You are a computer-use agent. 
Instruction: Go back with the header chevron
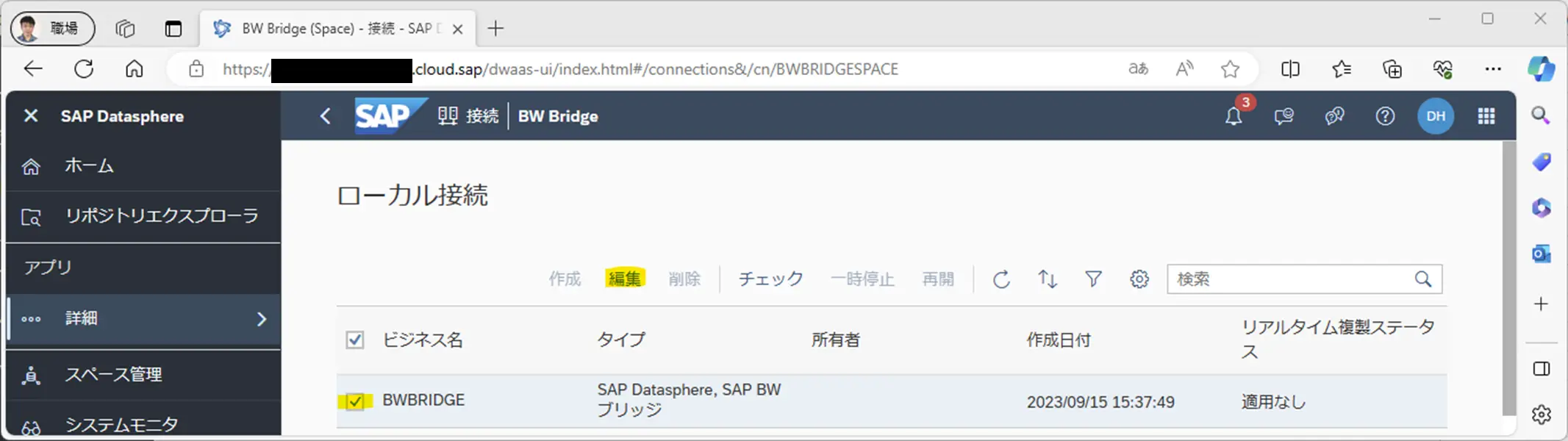(x=325, y=116)
